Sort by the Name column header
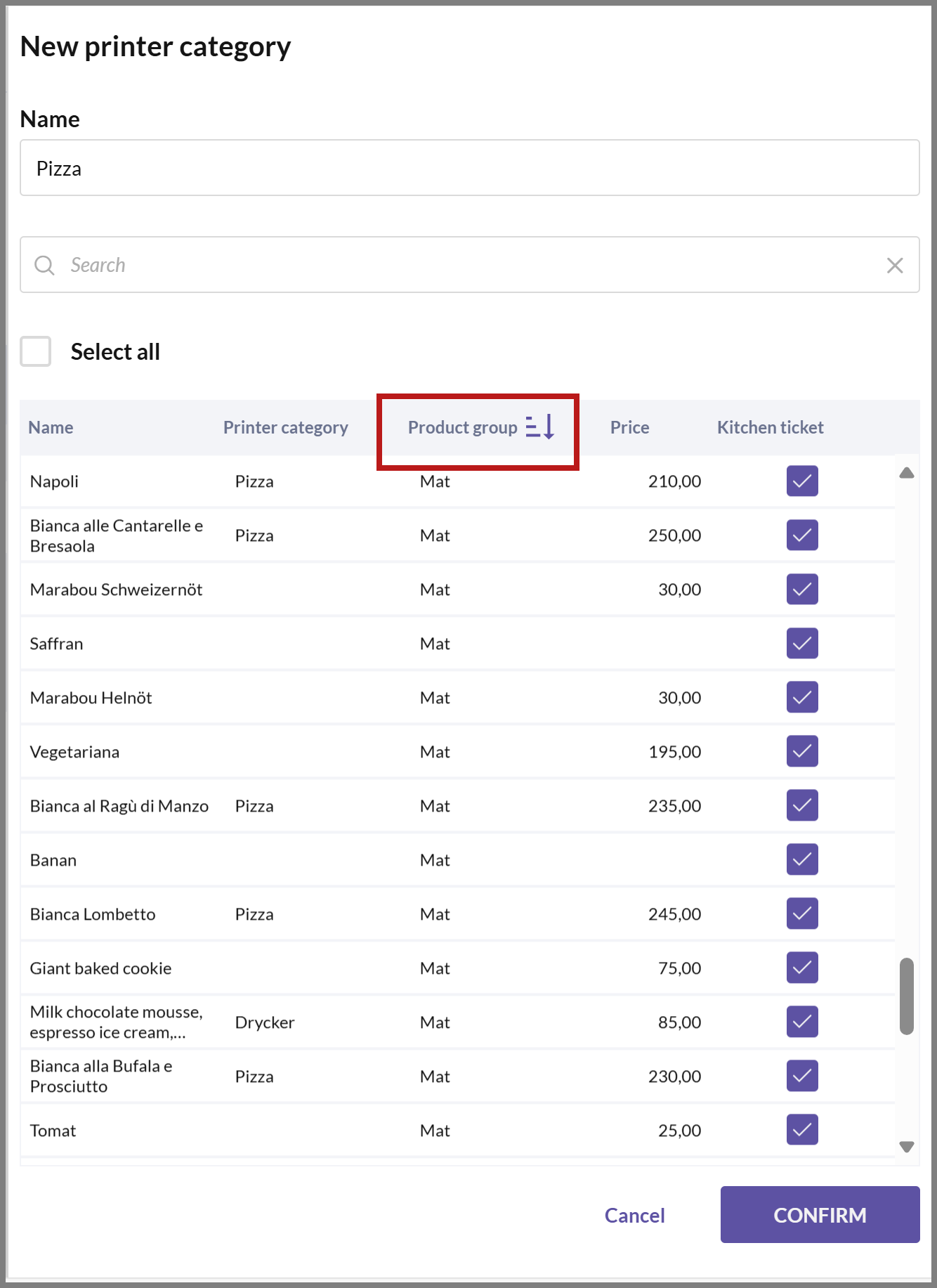The image size is (937, 1288). click(51, 427)
